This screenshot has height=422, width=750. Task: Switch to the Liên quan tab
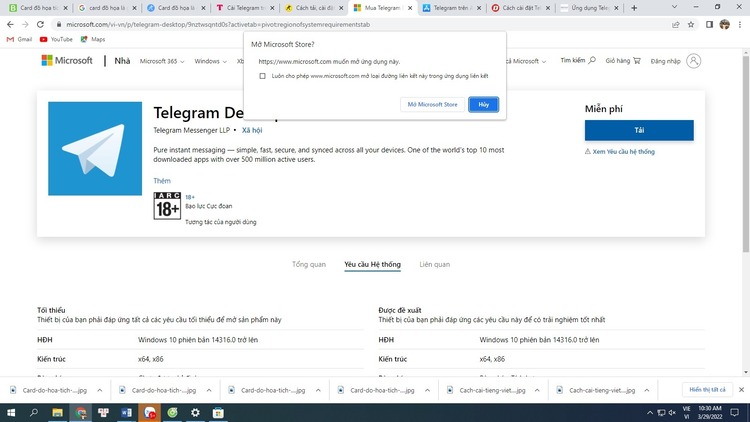coord(434,264)
